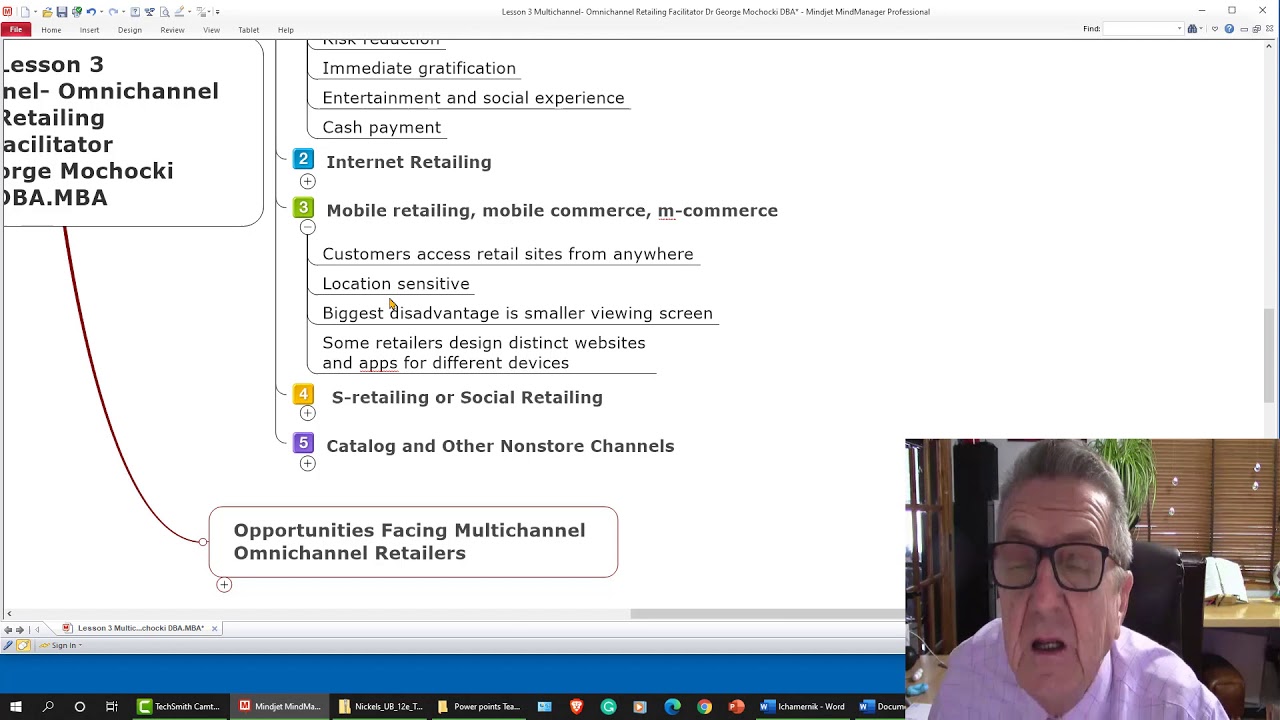Open the Find box dropdown arrow

[1179, 28]
